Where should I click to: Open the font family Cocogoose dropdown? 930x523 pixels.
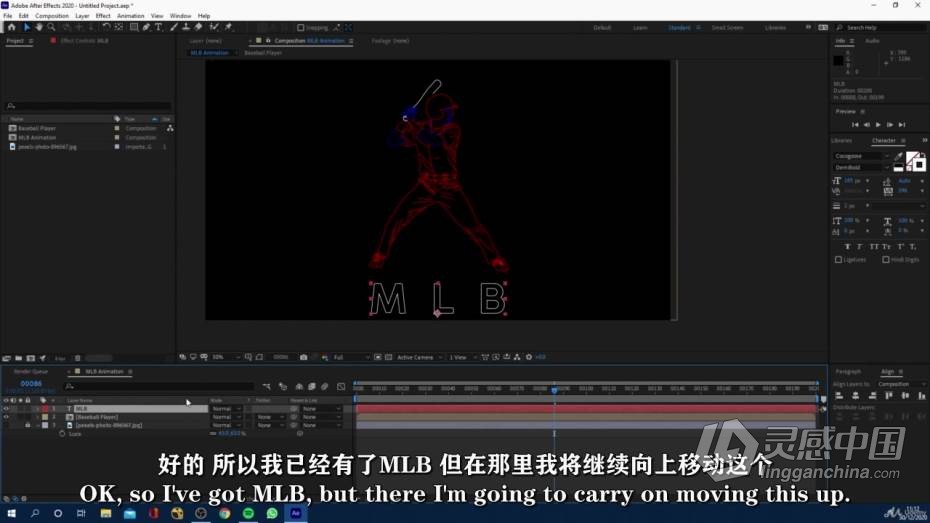[862, 156]
